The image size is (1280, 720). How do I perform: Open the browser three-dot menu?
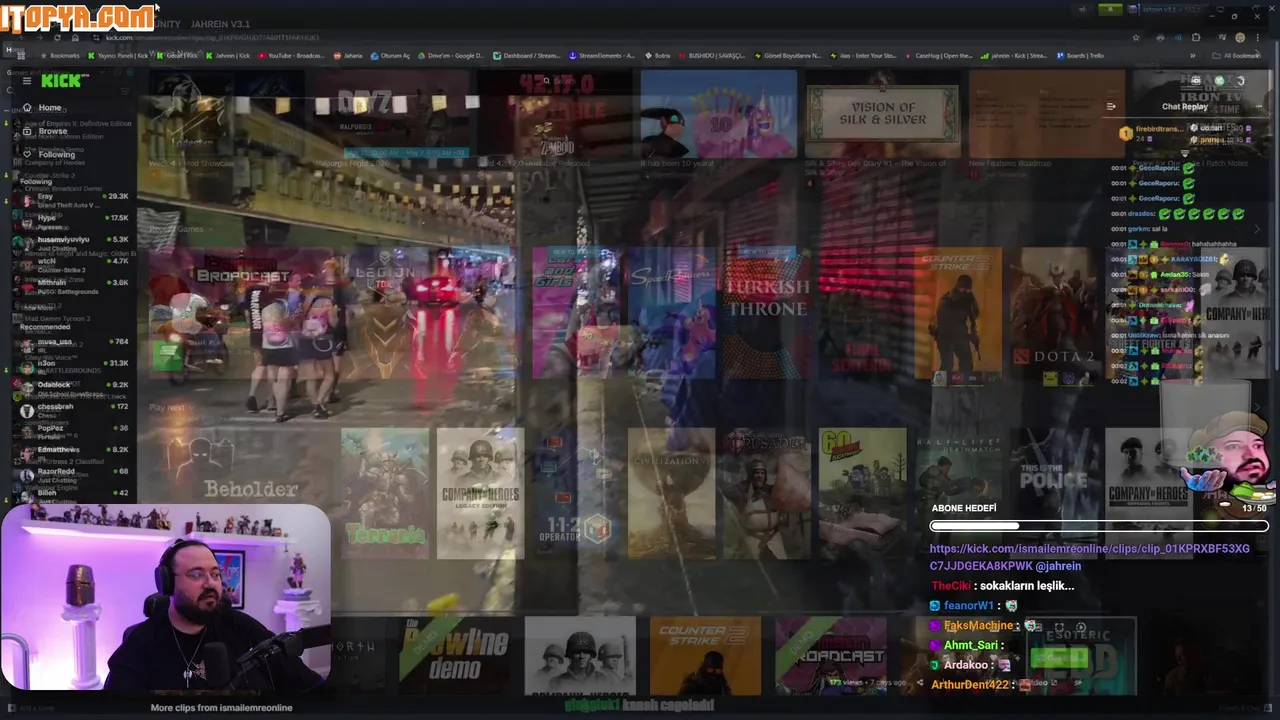tap(1258, 38)
